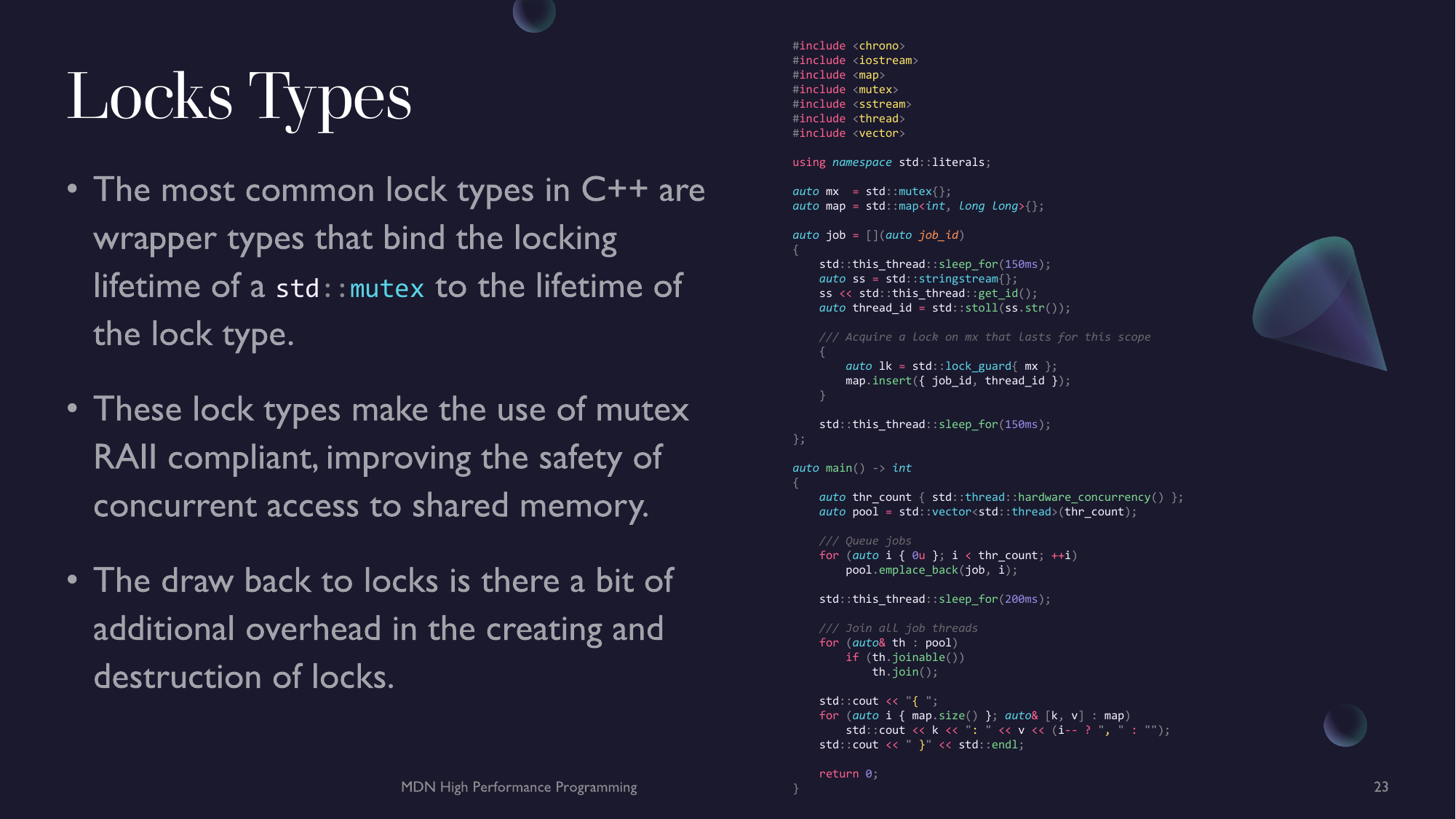
Task: Click 'std::cout << " }" << std::endl;' line
Action: [x=921, y=745]
